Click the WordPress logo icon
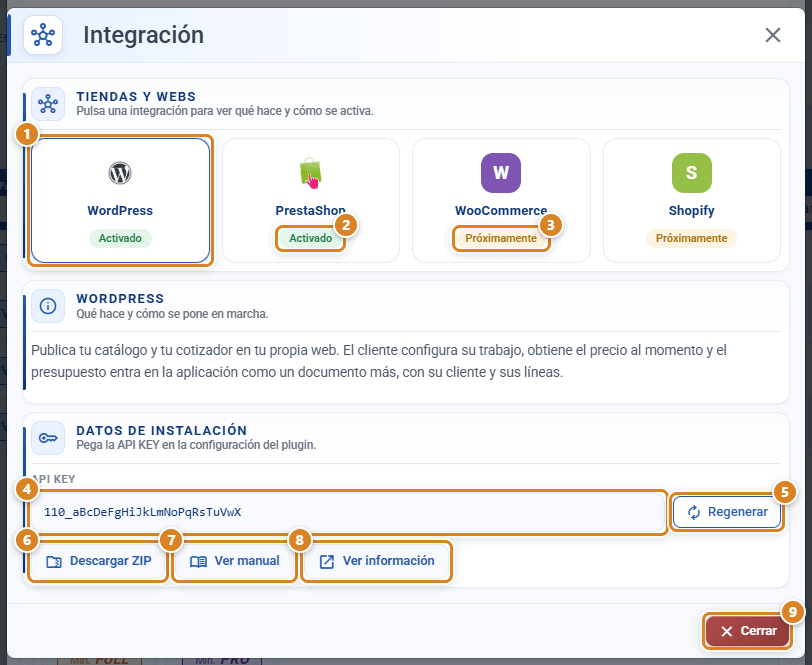 click(120, 173)
